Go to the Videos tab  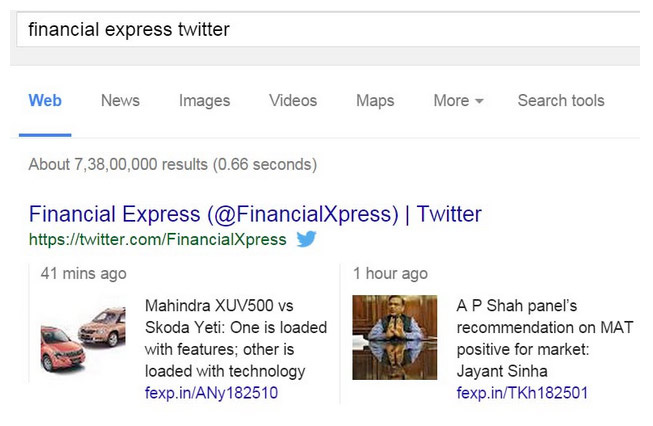pos(293,101)
